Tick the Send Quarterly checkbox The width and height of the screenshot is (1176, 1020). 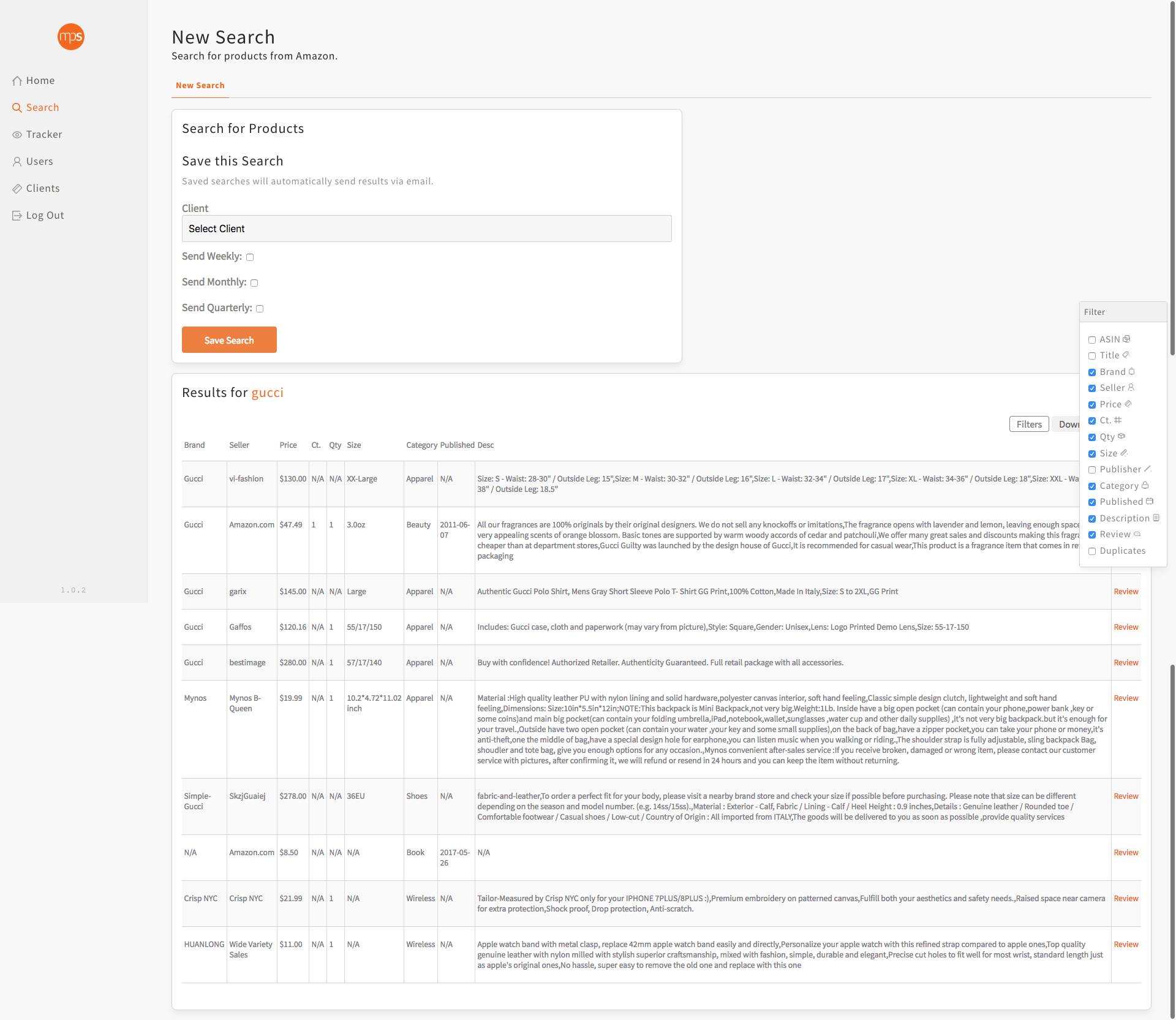[260, 309]
